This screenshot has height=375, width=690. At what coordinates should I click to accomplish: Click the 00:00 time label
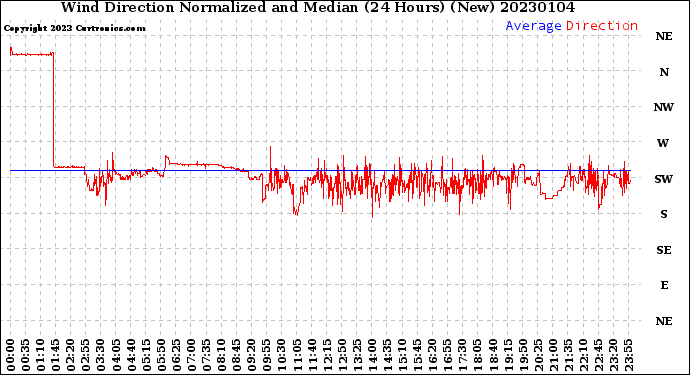coord(11,355)
